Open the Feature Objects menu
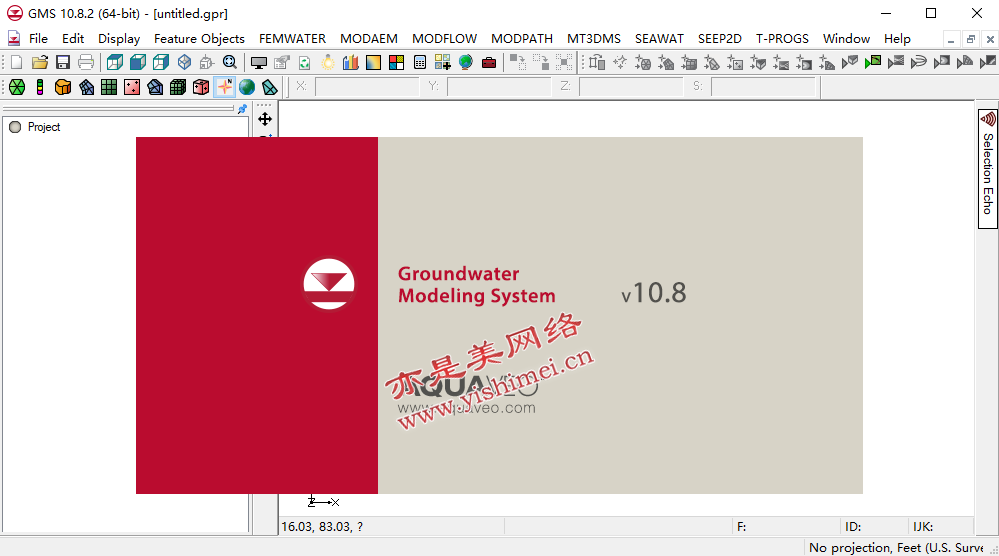 pyautogui.click(x=199, y=39)
